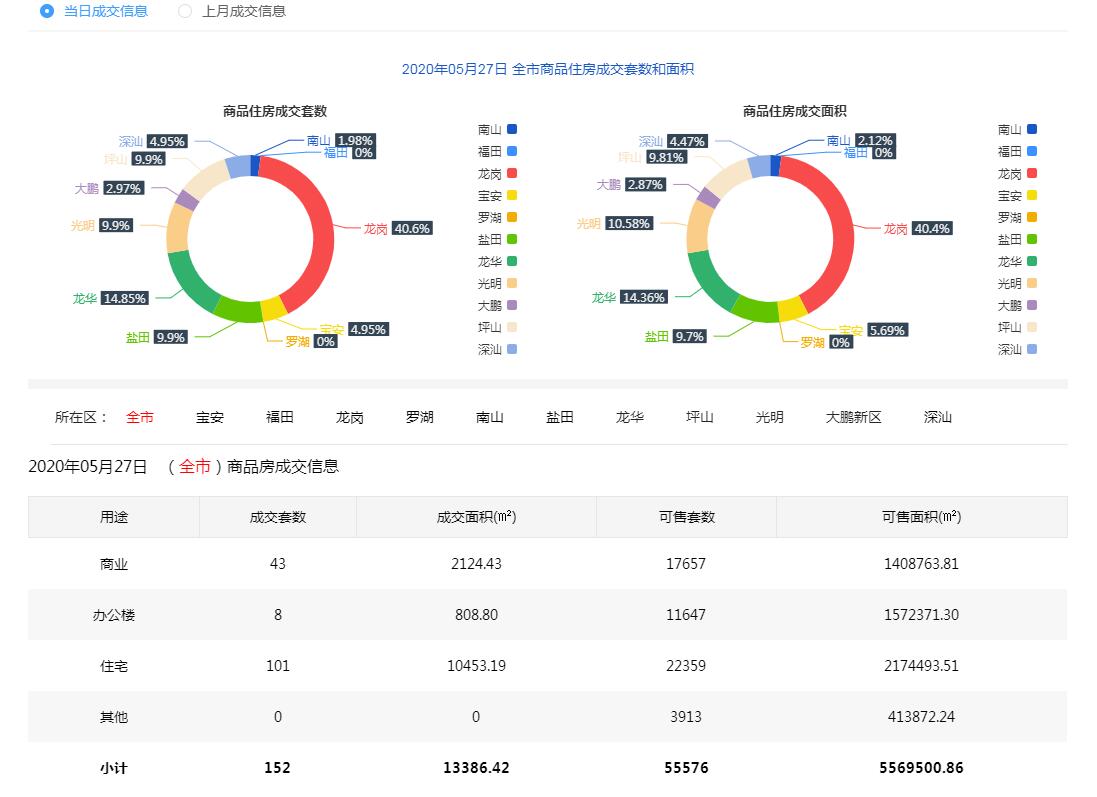Viewport: 1097px width, 797px height.
Task: Hide 盐田 series via 成交面积 chart legend
Action: [1017, 239]
